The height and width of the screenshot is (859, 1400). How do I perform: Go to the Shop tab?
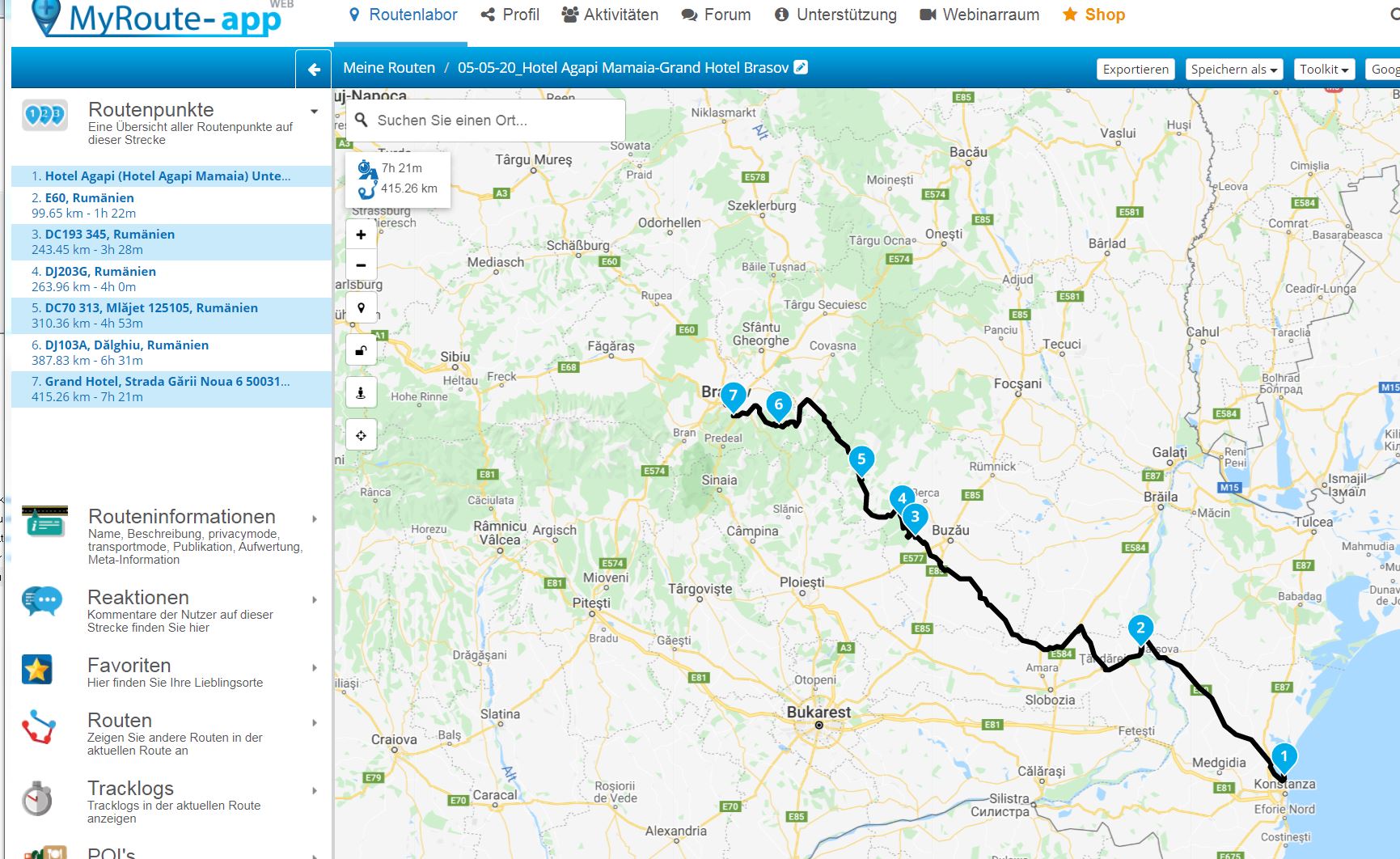[1093, 15]
